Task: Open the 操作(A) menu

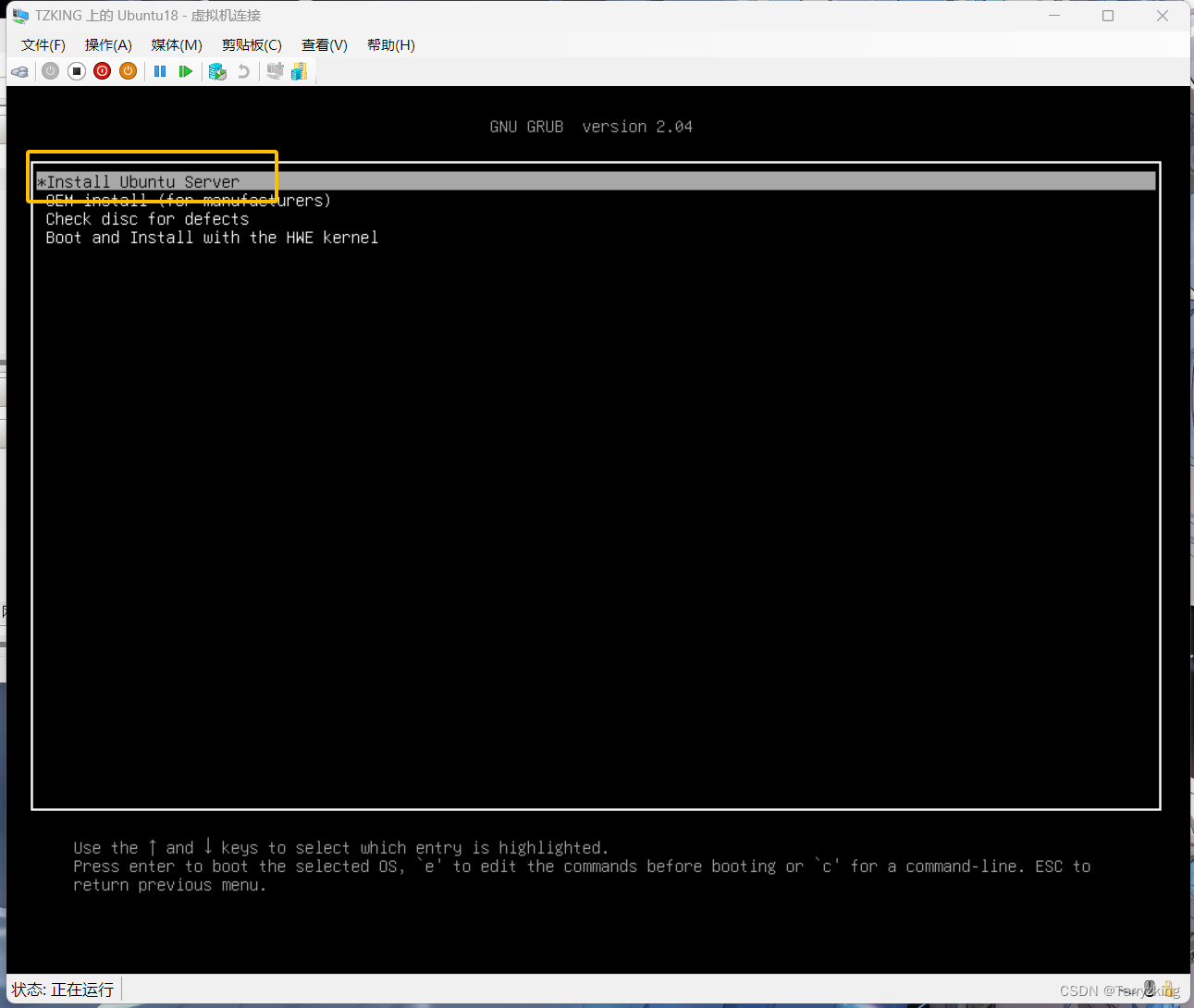Action: [x=108, y=45]
